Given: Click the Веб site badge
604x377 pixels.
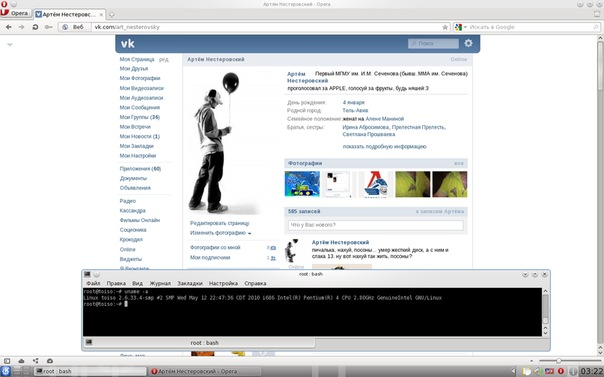Looking at the screenshot, I should pos(74,27).
